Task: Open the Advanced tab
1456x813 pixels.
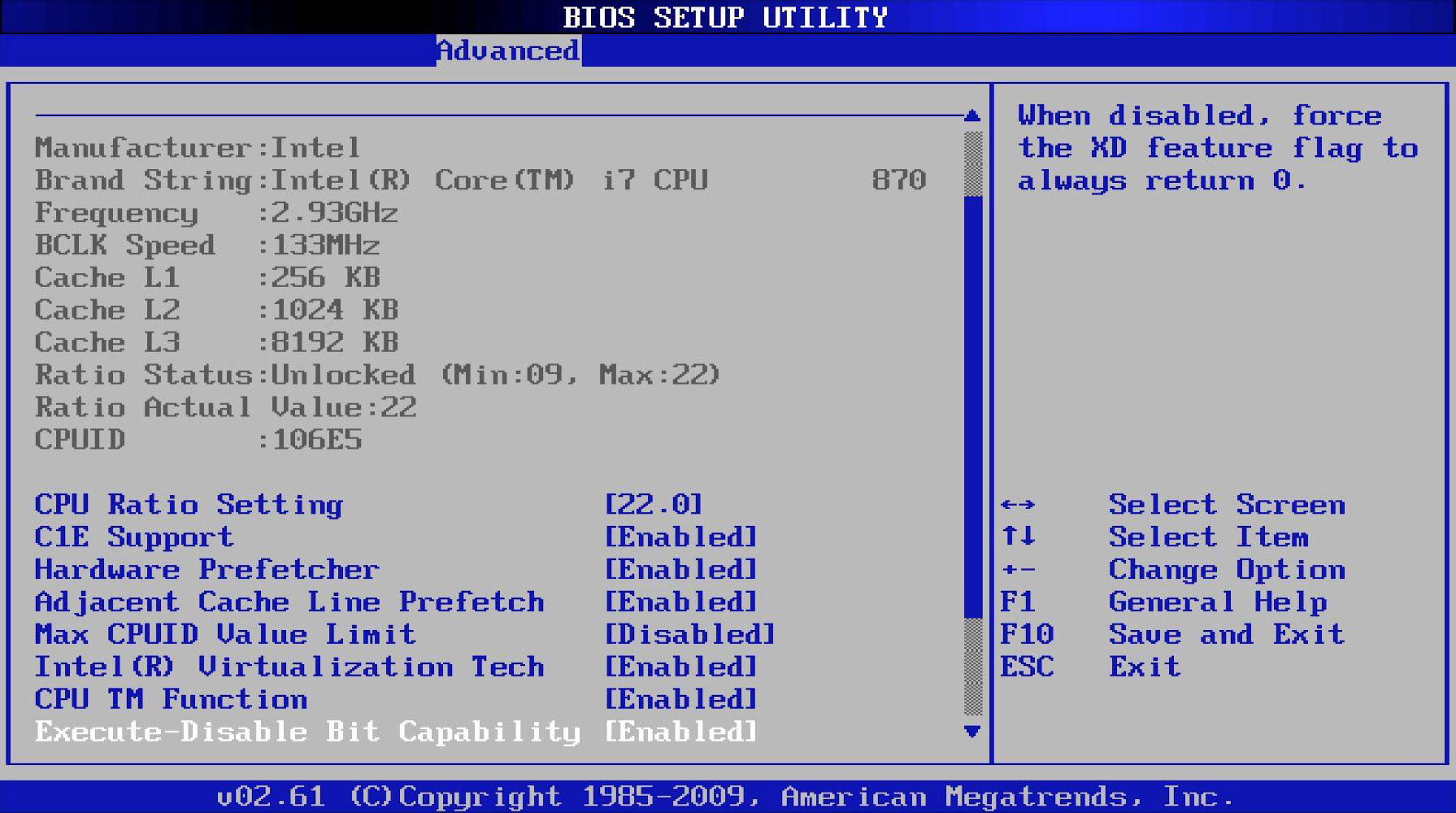Action: pos(508,50)
